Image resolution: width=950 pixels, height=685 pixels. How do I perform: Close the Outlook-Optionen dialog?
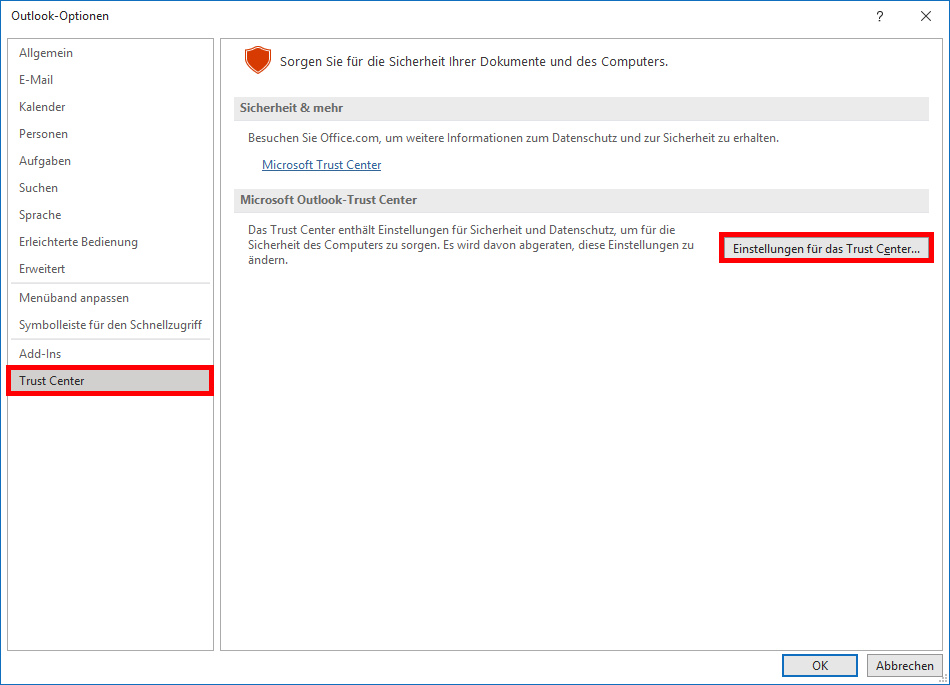pyautogui.click(x=926, y=16)
